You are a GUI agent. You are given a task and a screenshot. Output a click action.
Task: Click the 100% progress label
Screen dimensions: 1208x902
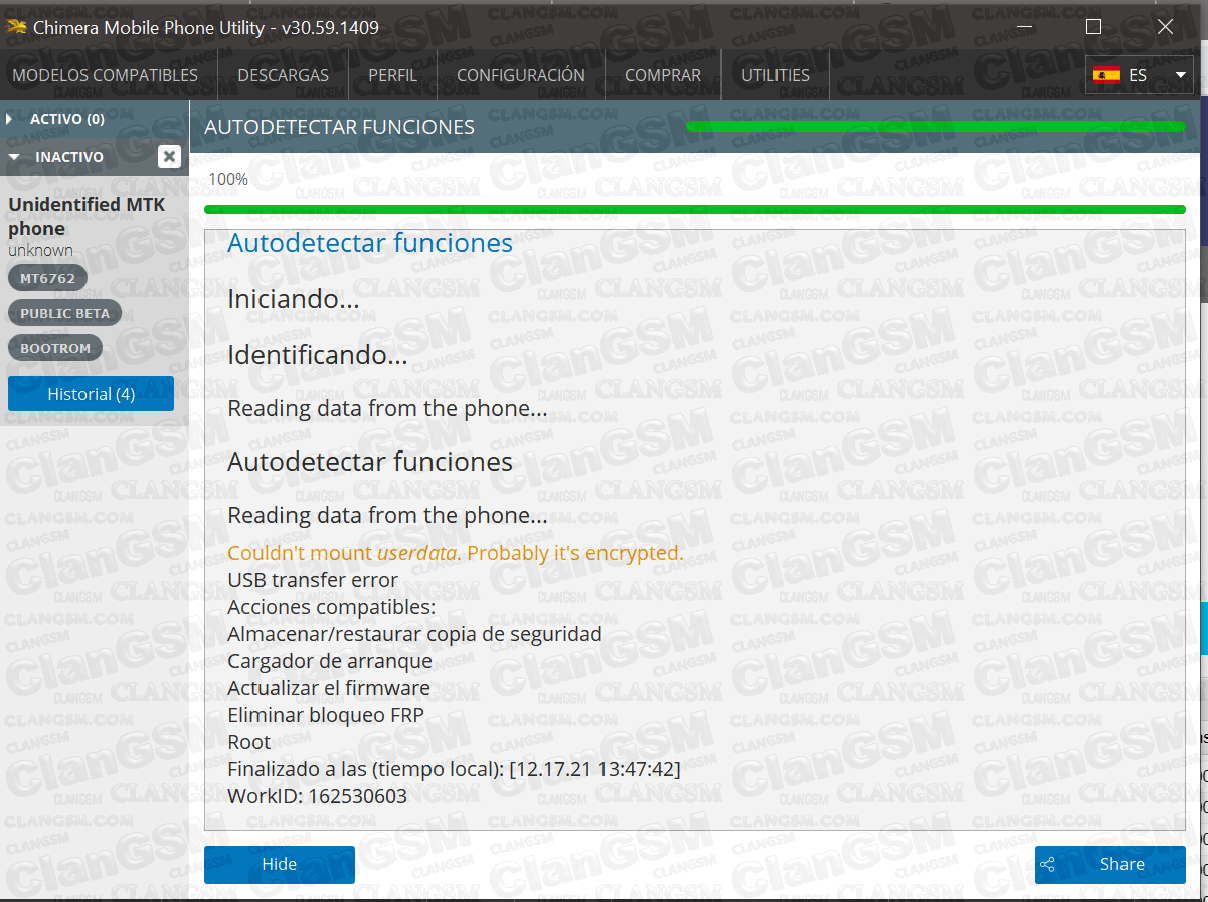click(228, 180)
